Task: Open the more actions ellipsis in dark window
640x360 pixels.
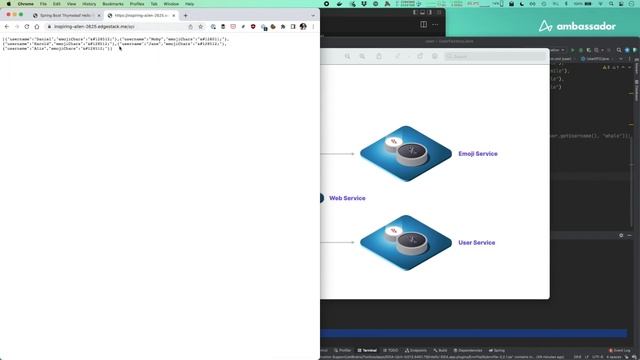Action: 436,24
